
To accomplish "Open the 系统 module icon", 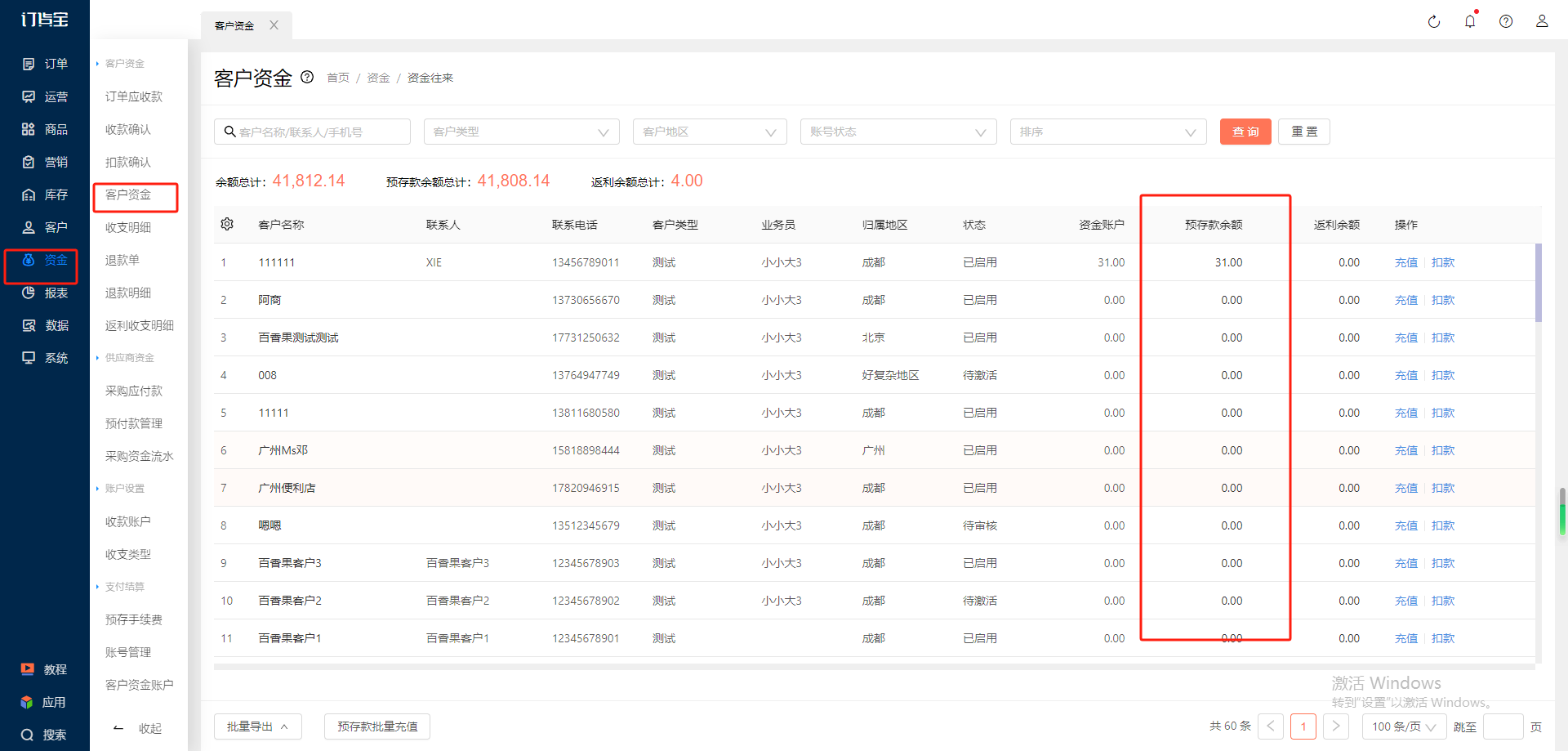I will [x=29, y=358].
